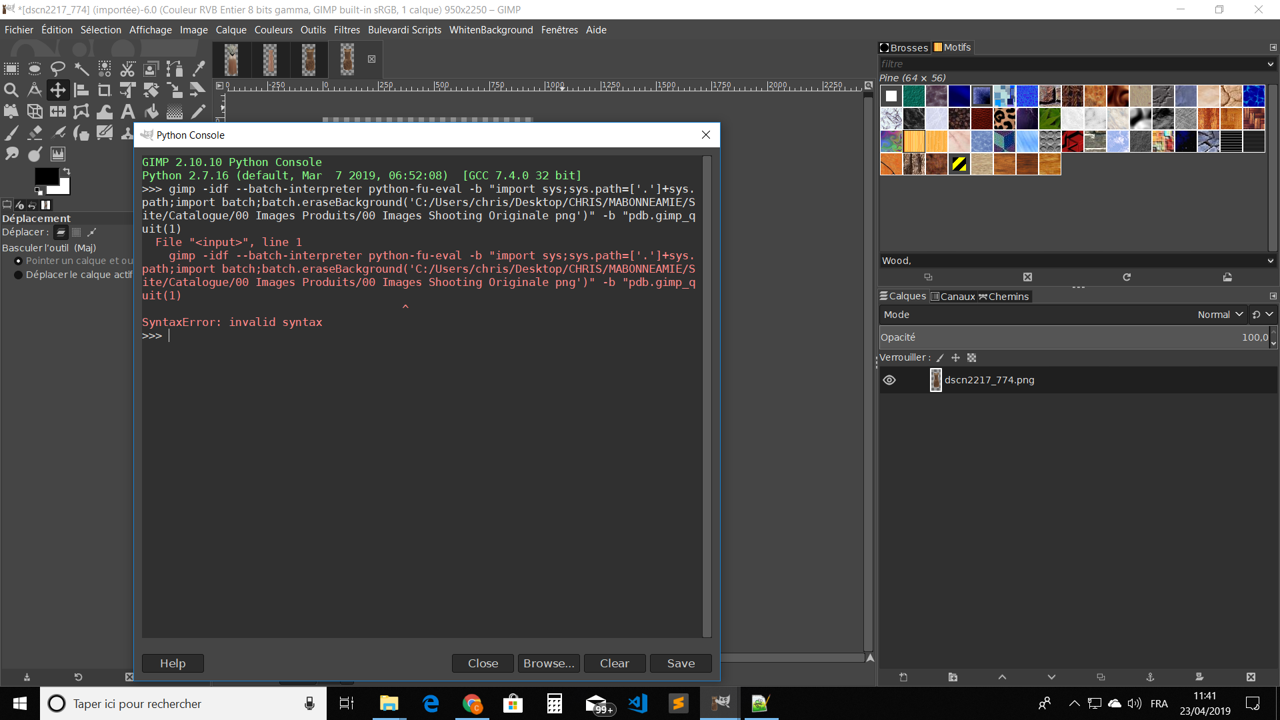Image resolution: width=1280 pixels, height=720 pixels.
Task: Open the Filtres menu
Action: pyautogui.click(x=346, y=30)
